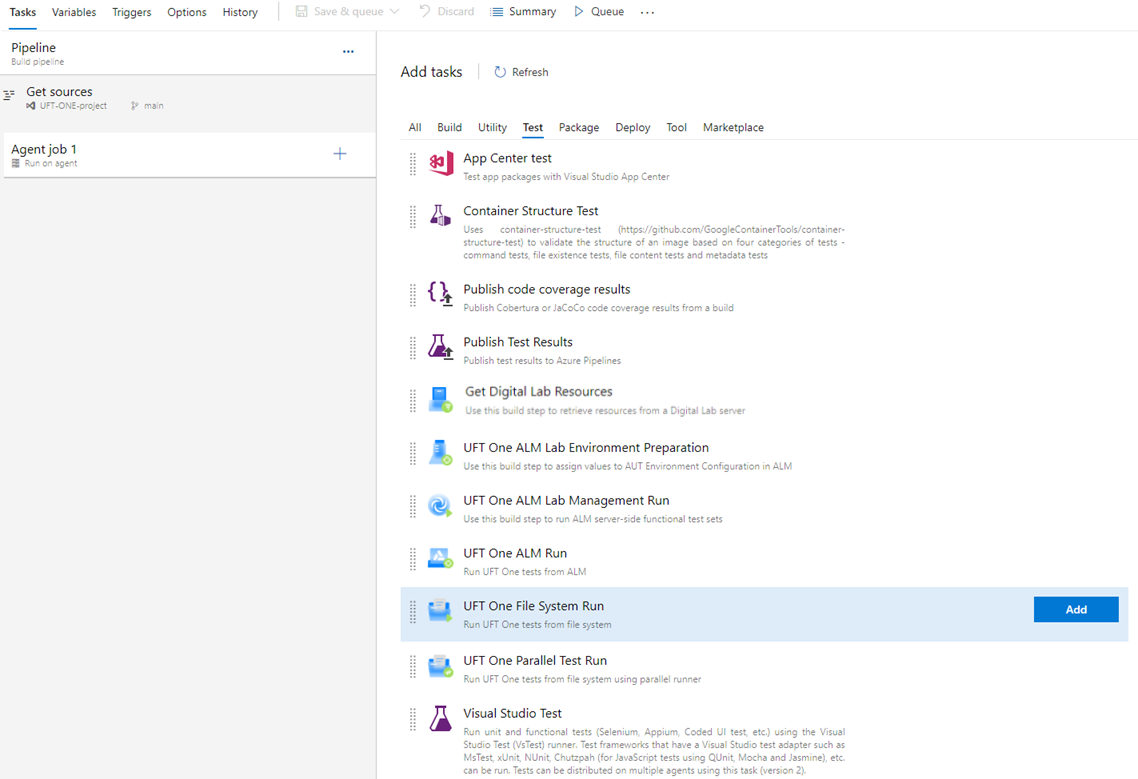Refresh the Add tasks list
The width and height of the screenshot is (1138, 779).
click(x=521, y=72)
